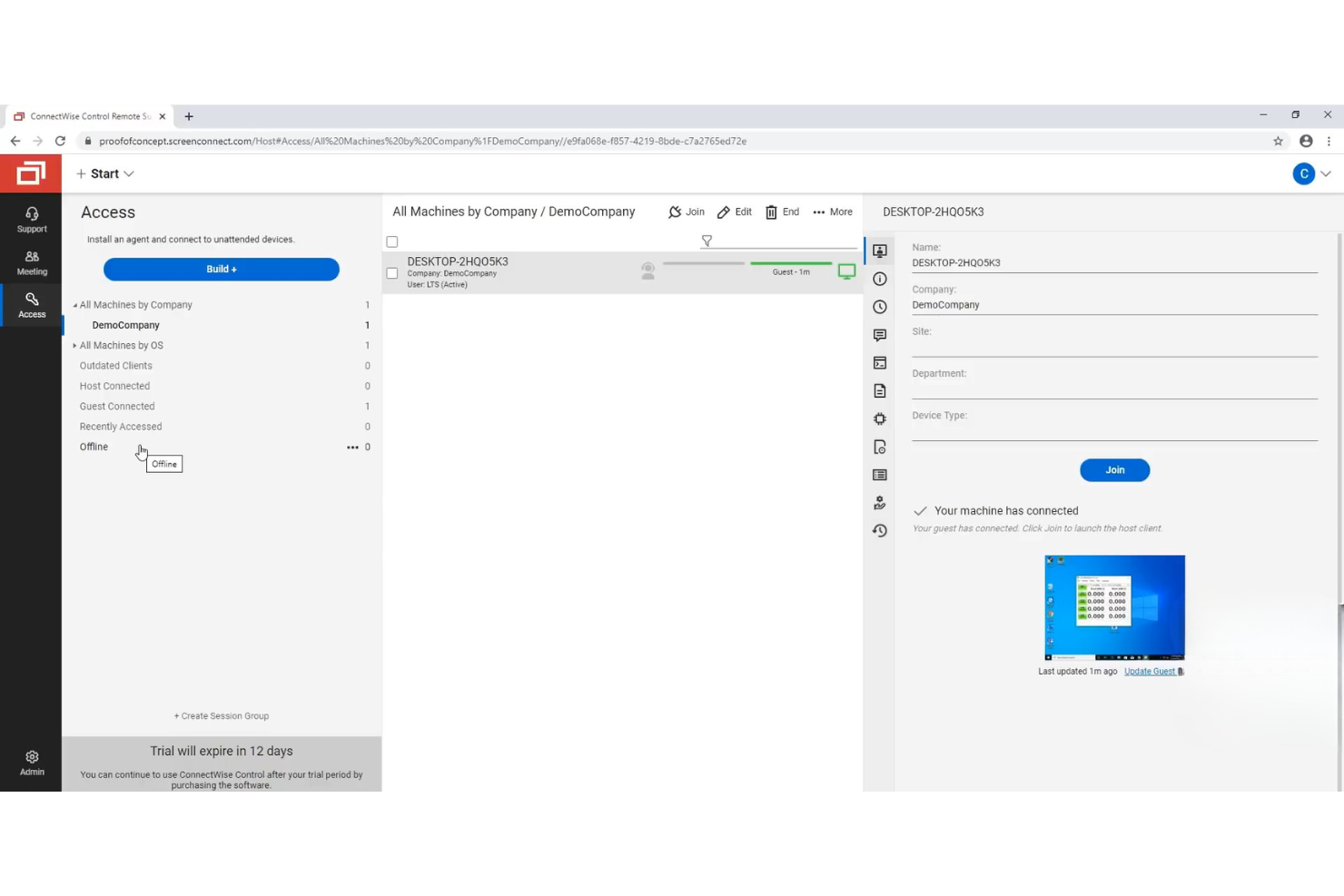
Task: Tick the select-all machines checkbox
Action: tap(392, 241)
